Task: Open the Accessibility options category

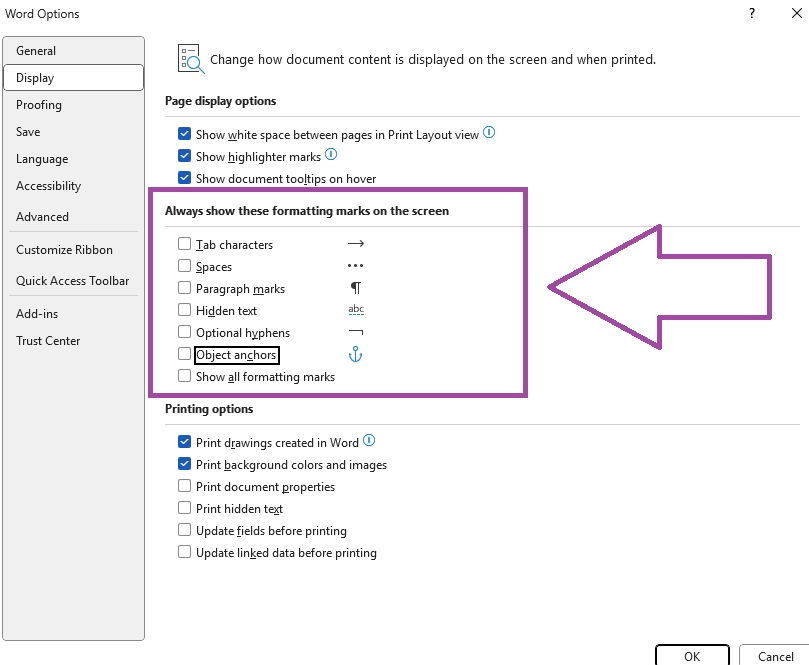Action: 73,186
